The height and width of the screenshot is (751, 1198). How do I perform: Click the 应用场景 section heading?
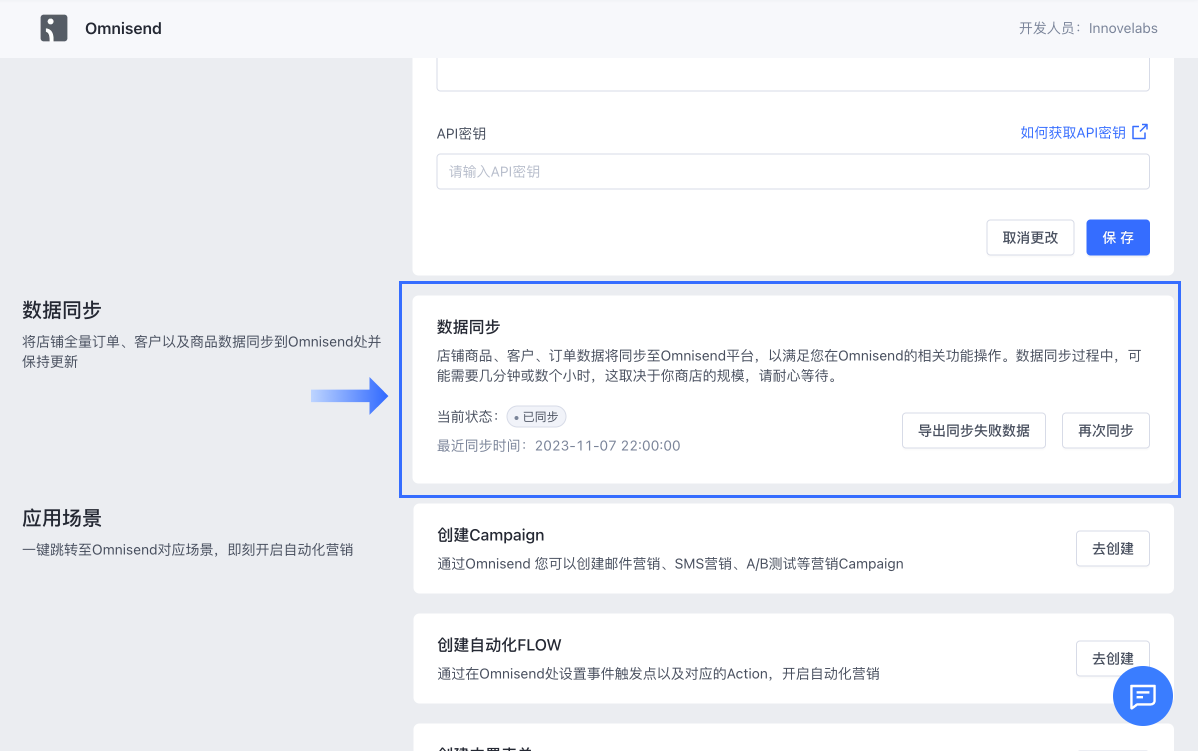click(62, 518)
